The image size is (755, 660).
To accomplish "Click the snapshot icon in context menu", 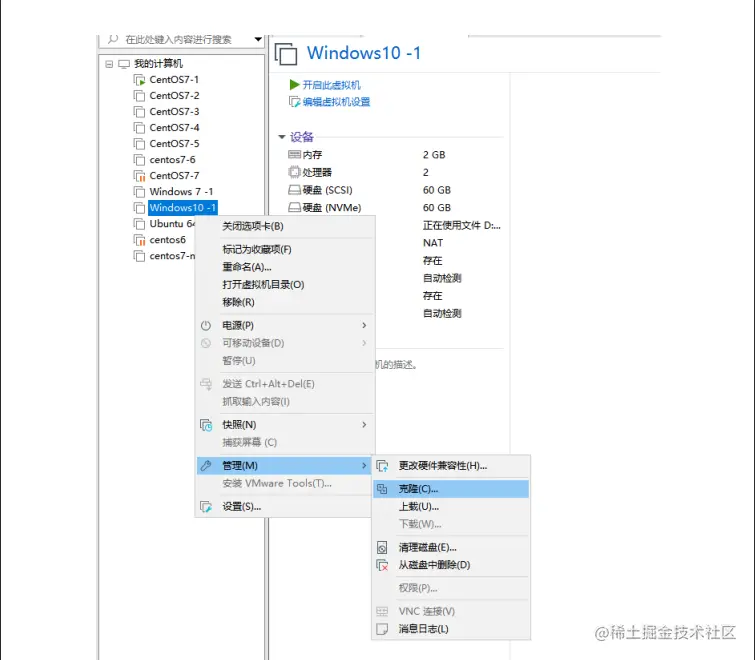I will pos(206,425).
